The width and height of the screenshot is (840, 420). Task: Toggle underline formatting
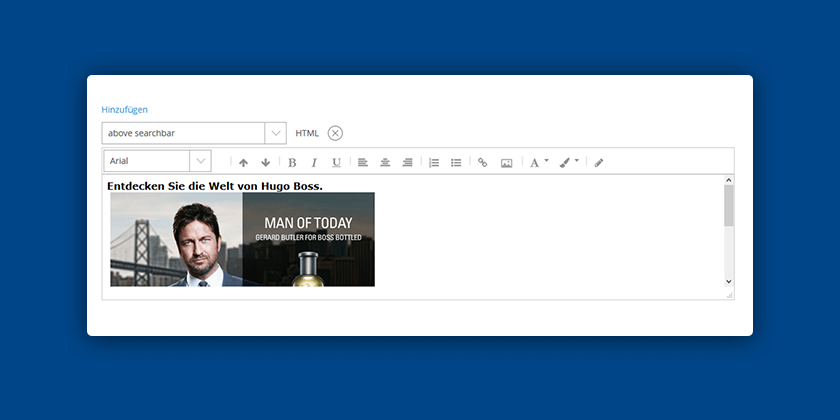336,163
